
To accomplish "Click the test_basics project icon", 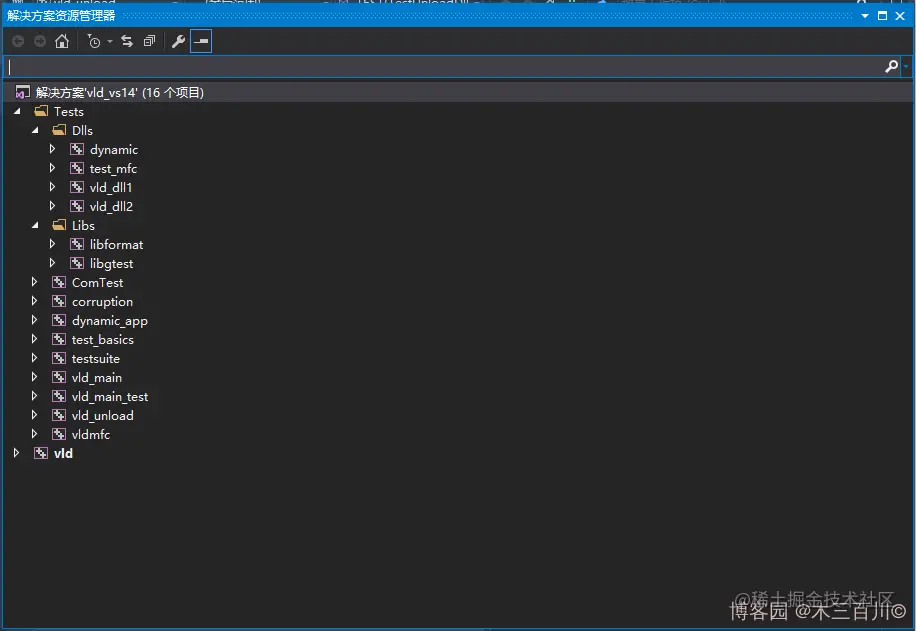I will click(x=58, y=339).
